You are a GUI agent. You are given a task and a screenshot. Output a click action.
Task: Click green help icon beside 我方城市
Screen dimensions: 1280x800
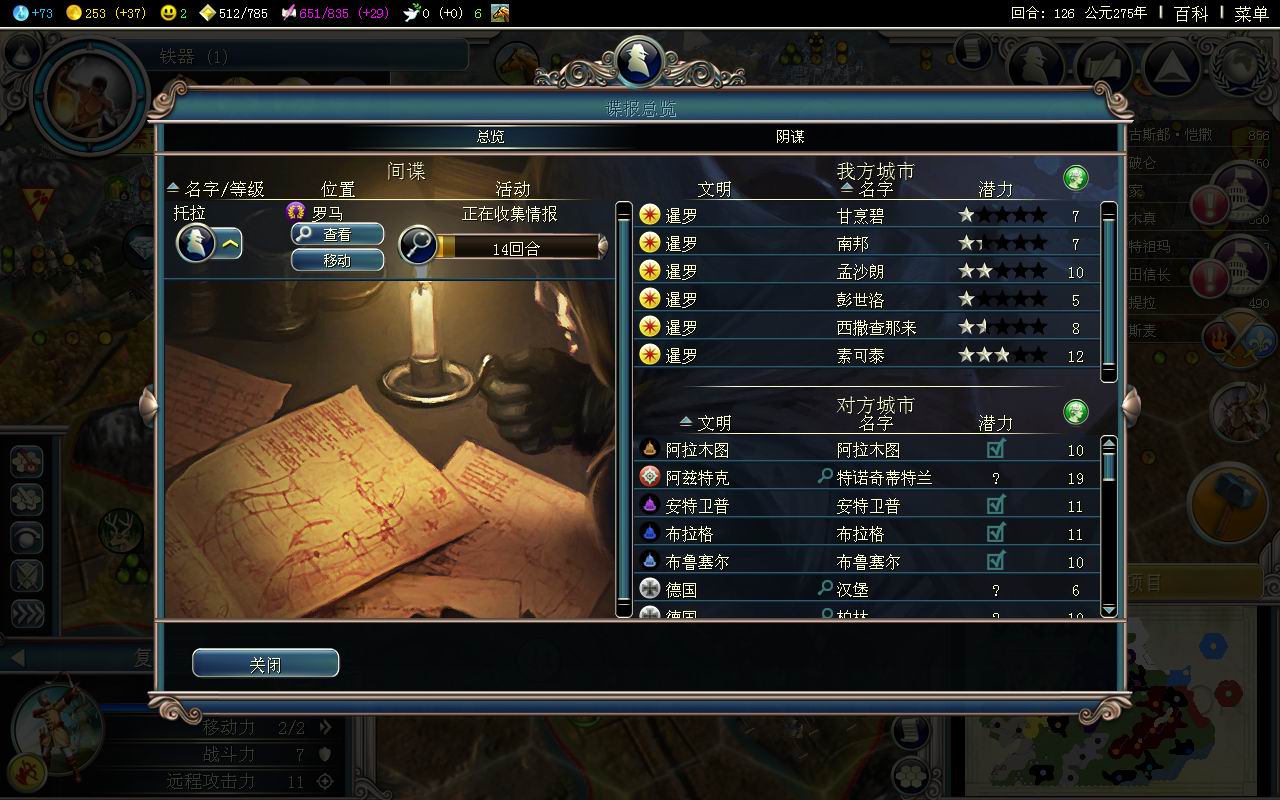[1076, 179]
